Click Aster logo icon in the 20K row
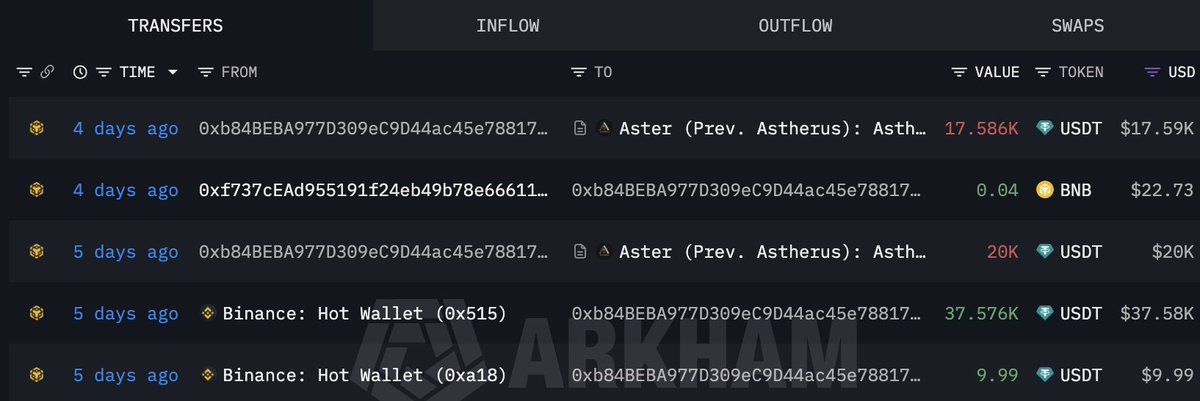Image resolution: width=1200 pixels, height=401 pixels. [x=604, y=252]
